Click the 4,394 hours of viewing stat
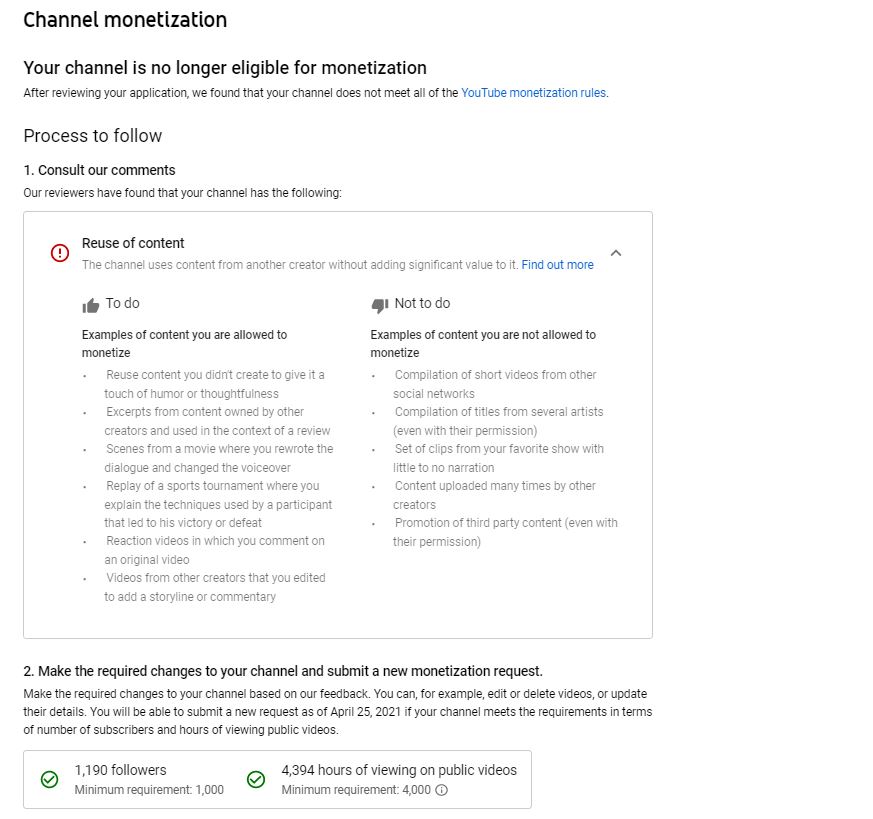Screen dimensions: 873x819 click(399, 770)
